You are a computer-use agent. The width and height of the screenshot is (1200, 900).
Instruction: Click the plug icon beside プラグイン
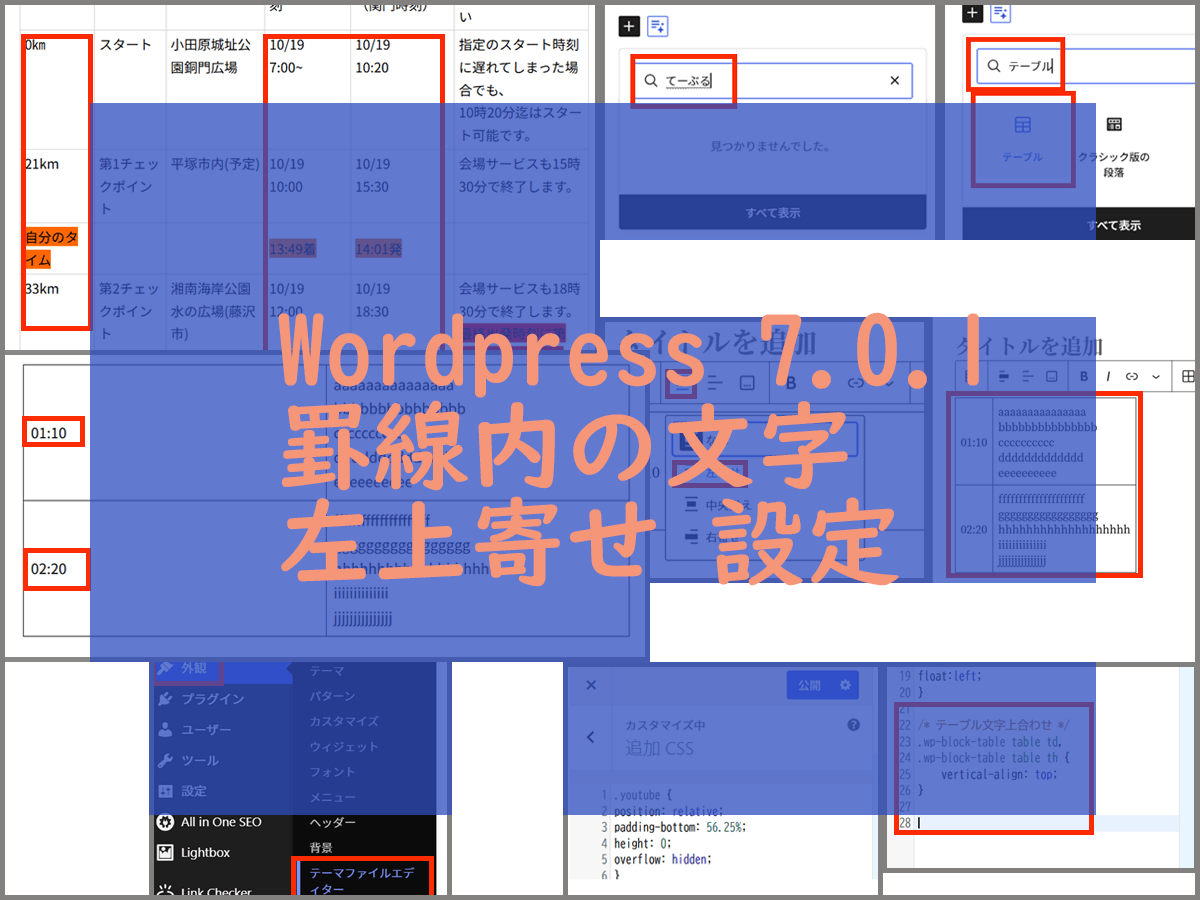[x=166, y=699]
